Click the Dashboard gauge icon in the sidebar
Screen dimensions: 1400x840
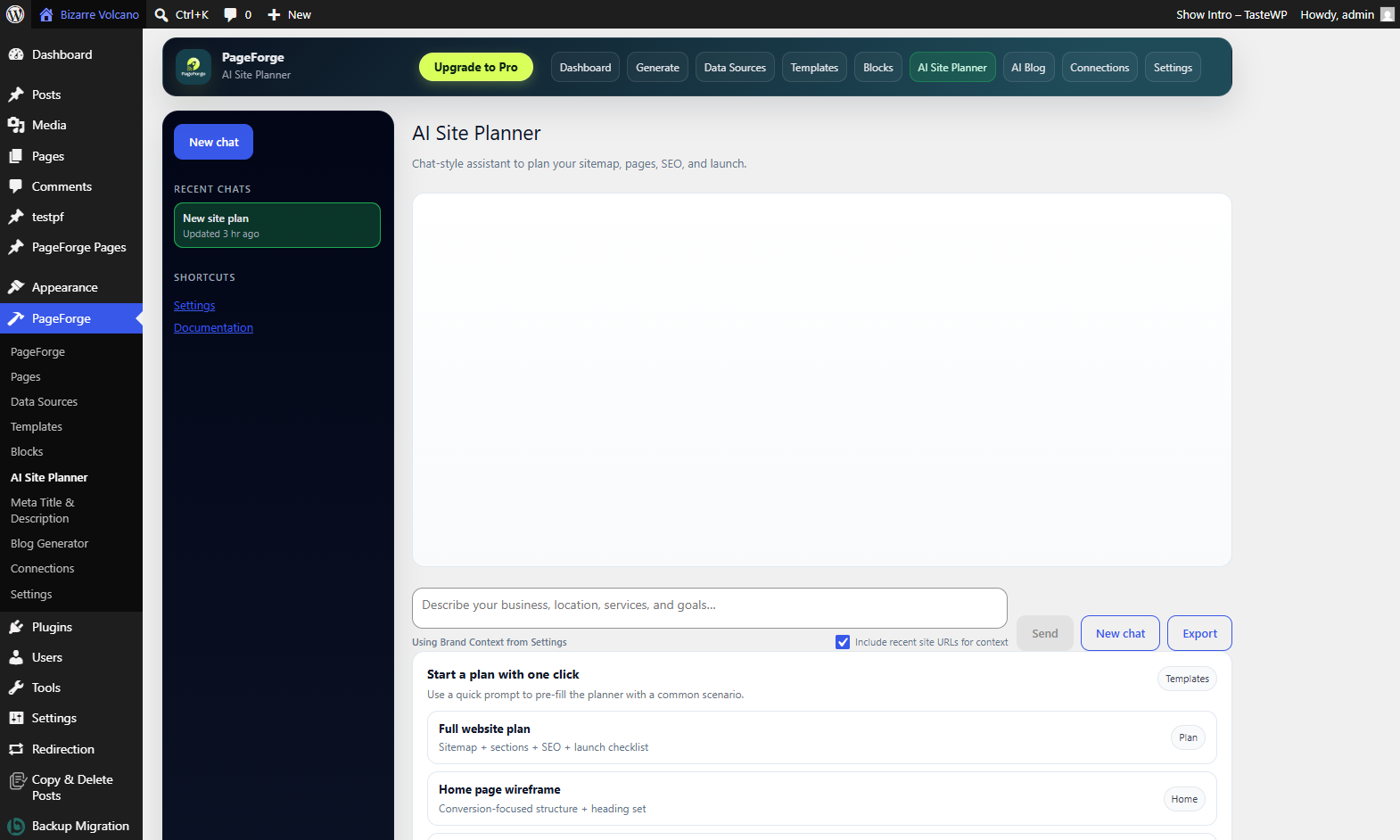(16, 54)
